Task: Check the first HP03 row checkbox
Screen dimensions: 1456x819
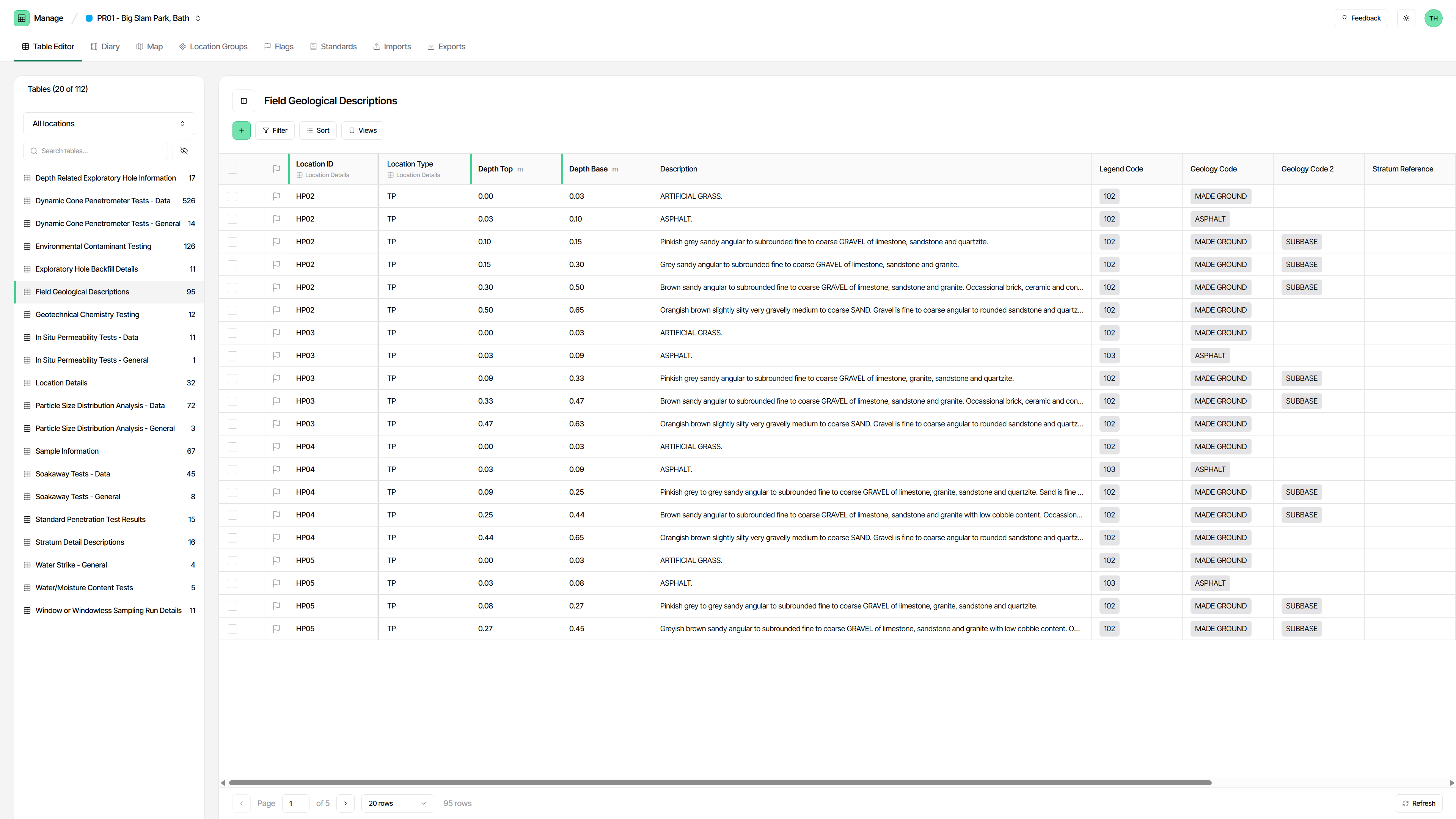Action: [x=232, y=333]
